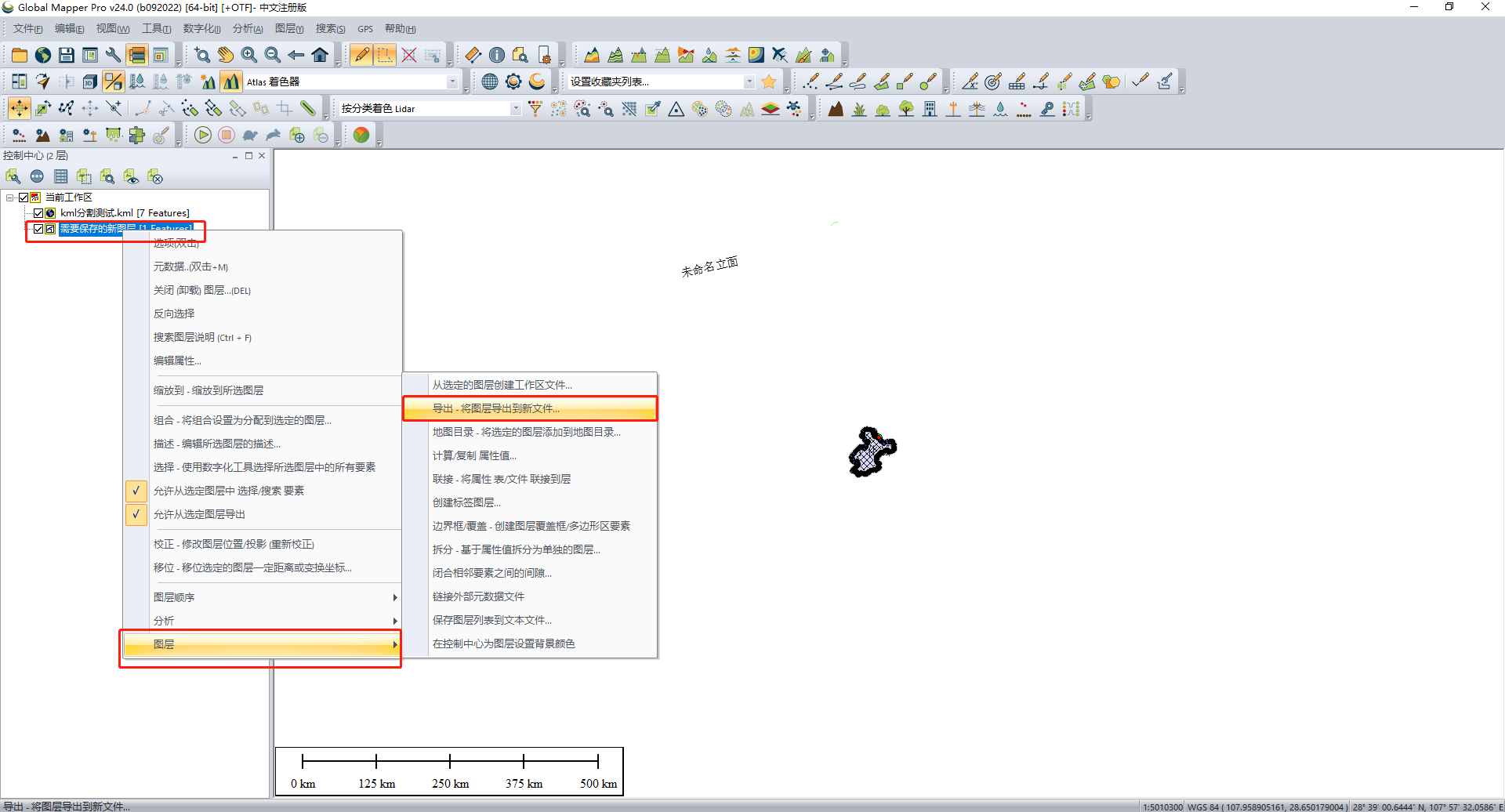The image size is (1505, 812).
Task: Click the layer eye visibility icon in Control Center
Action: [131, 177]
